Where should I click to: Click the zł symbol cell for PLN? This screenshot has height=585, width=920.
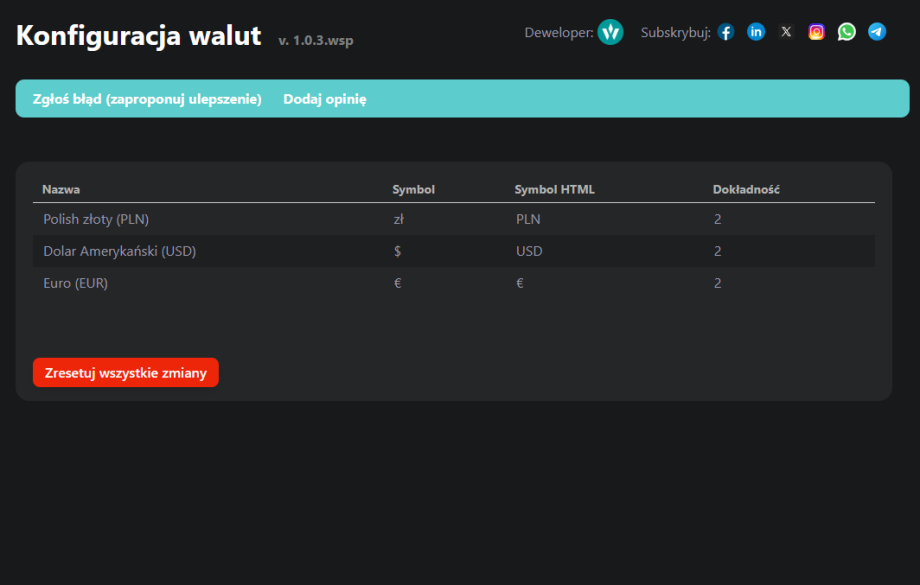(x=397, y=219)
